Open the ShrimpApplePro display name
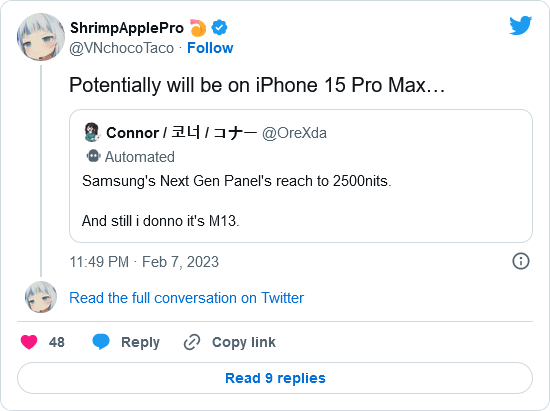This screenshot has height=411, width=550. pyautogui.click(x=127, y=28)
